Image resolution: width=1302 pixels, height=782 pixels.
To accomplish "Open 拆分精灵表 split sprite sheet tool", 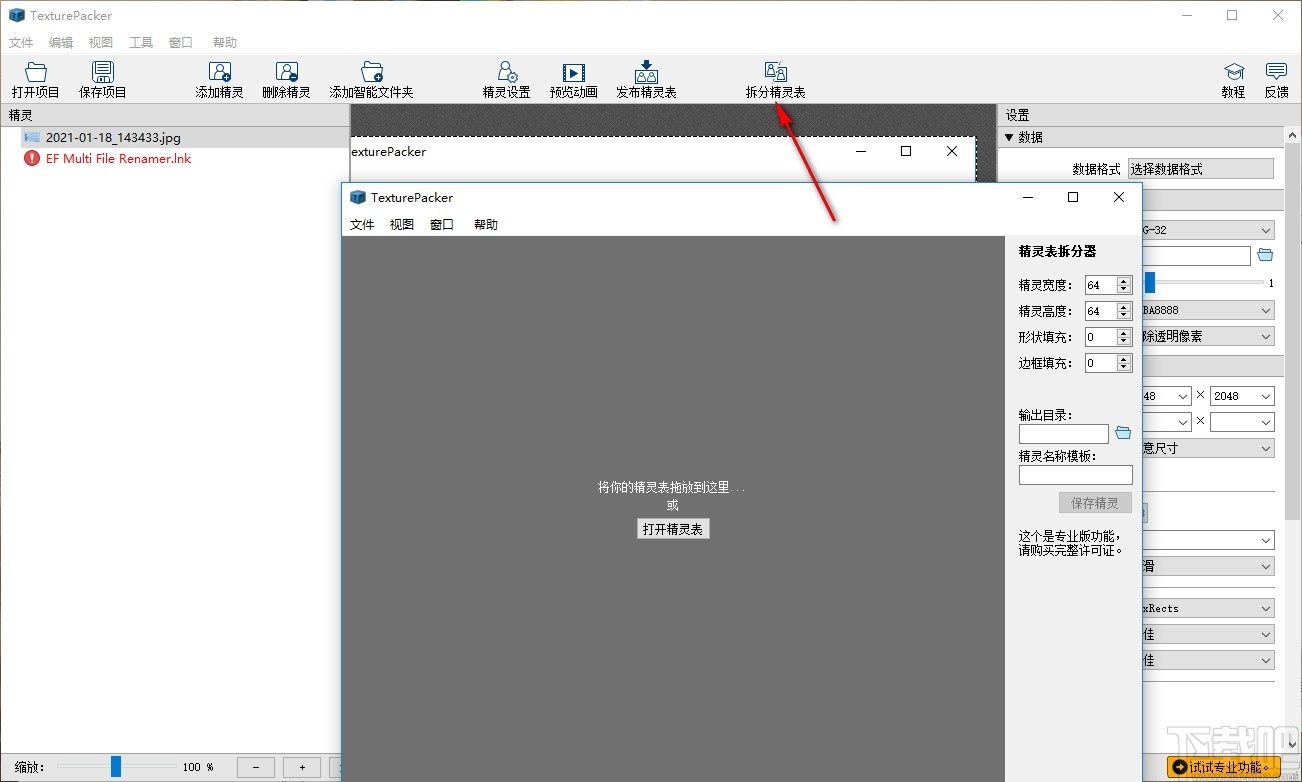I will tap(775, 80).
